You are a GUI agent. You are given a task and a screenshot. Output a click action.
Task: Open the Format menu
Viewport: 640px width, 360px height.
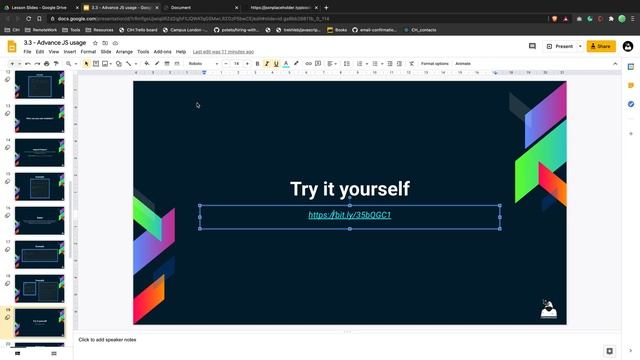pyautogui.click(x=88, y=52)
